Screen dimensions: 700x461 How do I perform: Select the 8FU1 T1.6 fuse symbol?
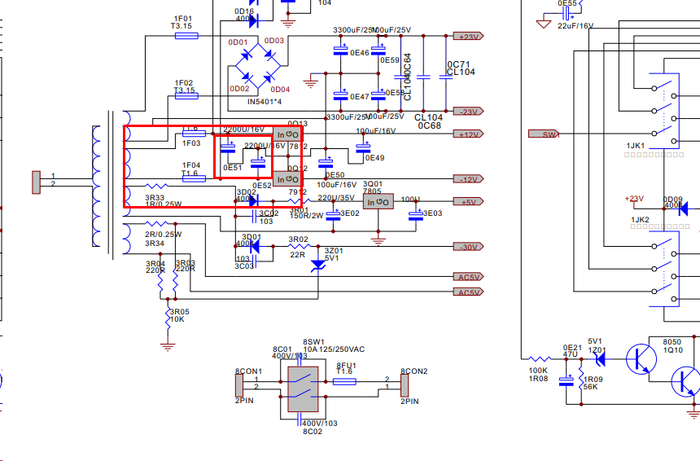click(x=345, y=382)
